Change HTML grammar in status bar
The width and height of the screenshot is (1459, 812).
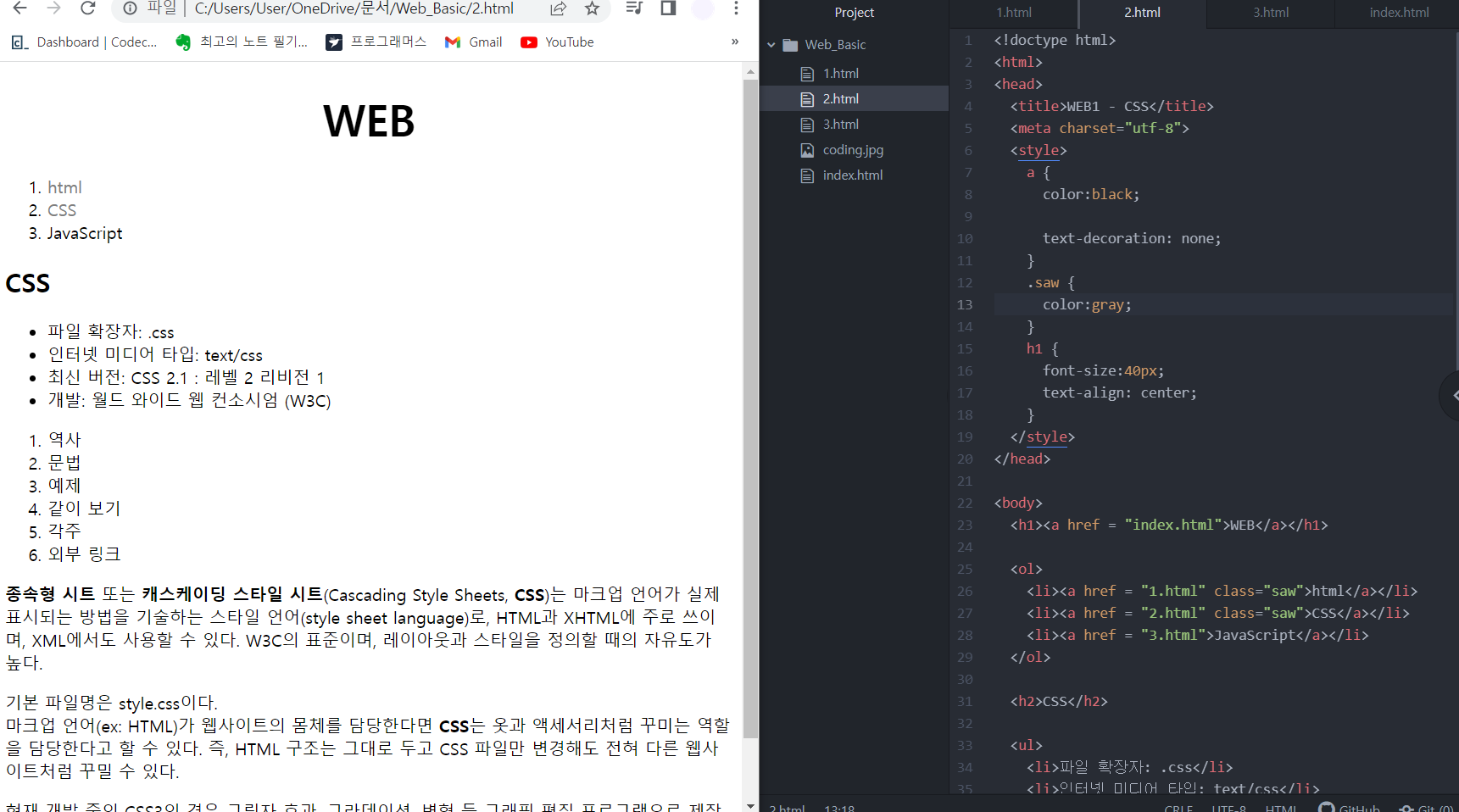pos(1281,808)
